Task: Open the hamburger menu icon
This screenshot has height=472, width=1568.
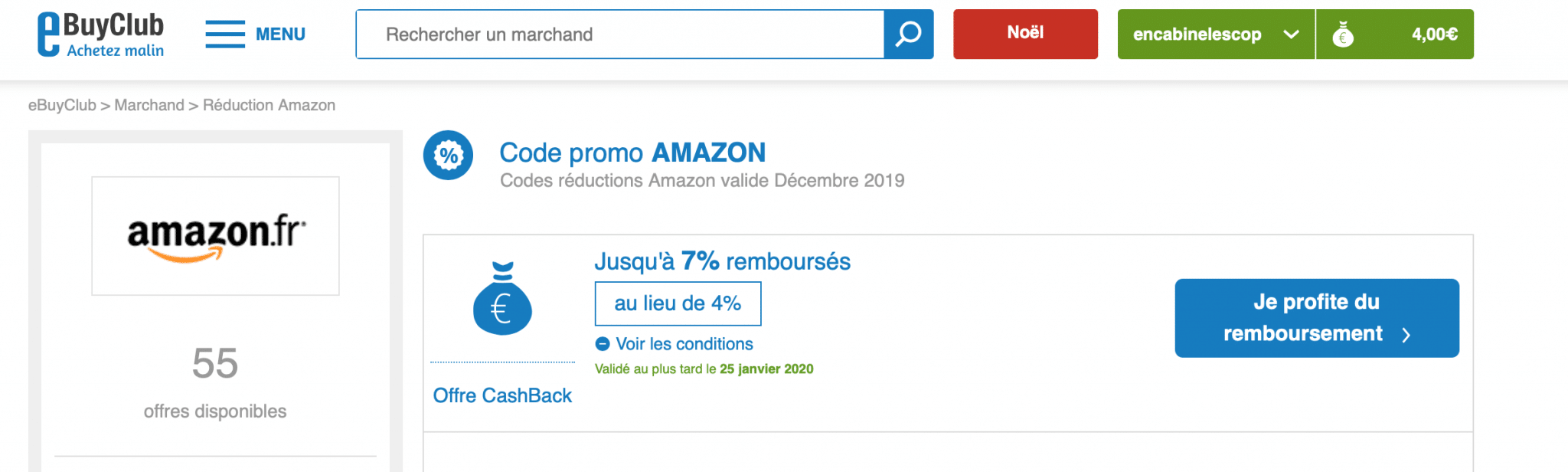Action: (225, 34)
